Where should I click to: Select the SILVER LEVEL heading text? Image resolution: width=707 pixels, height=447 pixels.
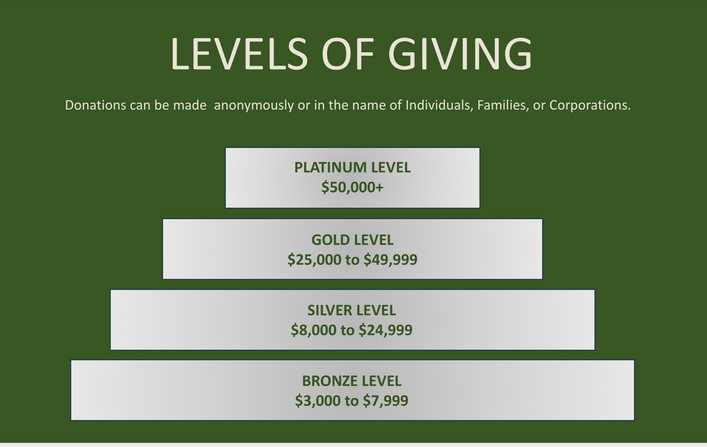pyautogui.click(x=352, y=310)
